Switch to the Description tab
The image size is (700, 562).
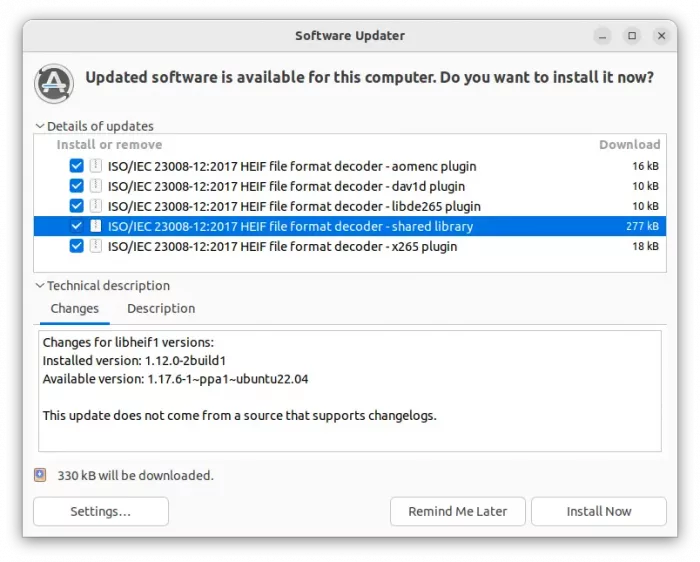click(x=161, y=308)
